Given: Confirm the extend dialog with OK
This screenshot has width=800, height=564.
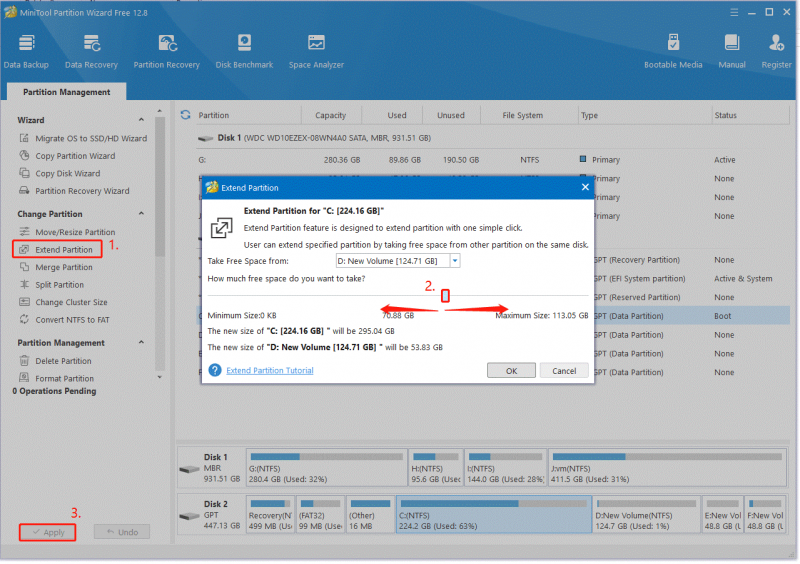Looking at the screenshot, I should (511, 371).
